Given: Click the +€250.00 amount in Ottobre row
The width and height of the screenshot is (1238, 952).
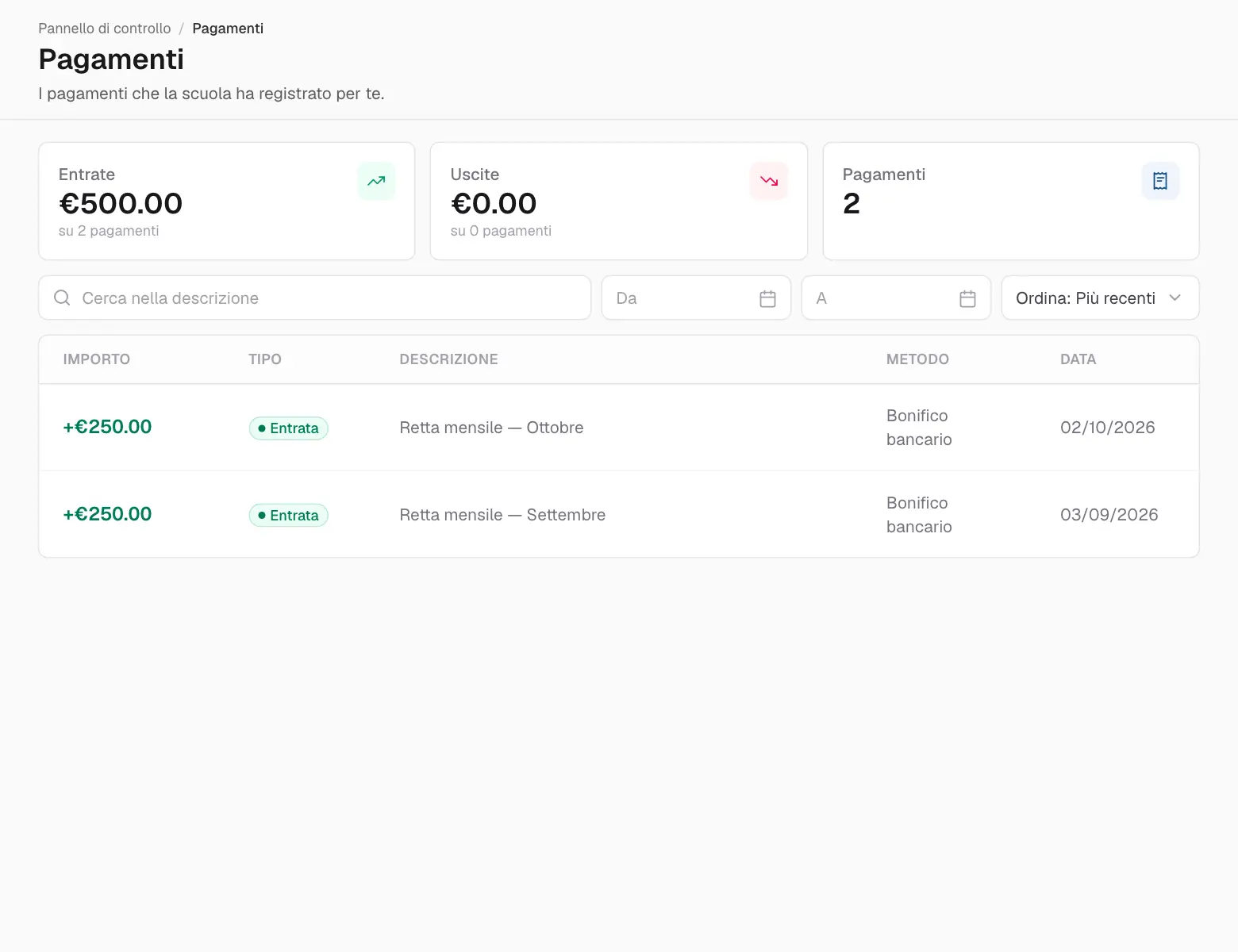Looking at the screenshot, I should tap(107, 427).
